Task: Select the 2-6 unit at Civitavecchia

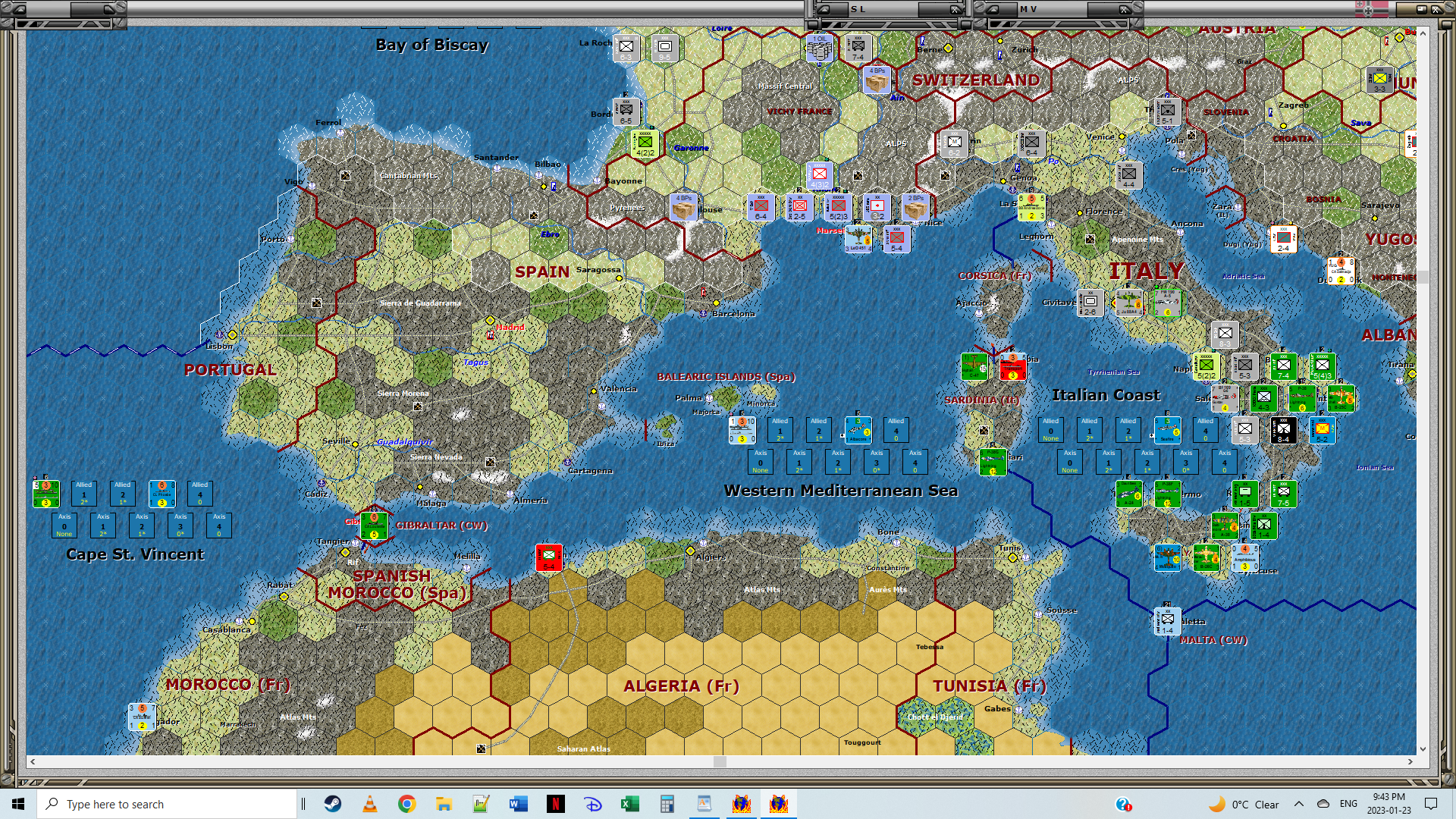Action: coord(1090,303)
